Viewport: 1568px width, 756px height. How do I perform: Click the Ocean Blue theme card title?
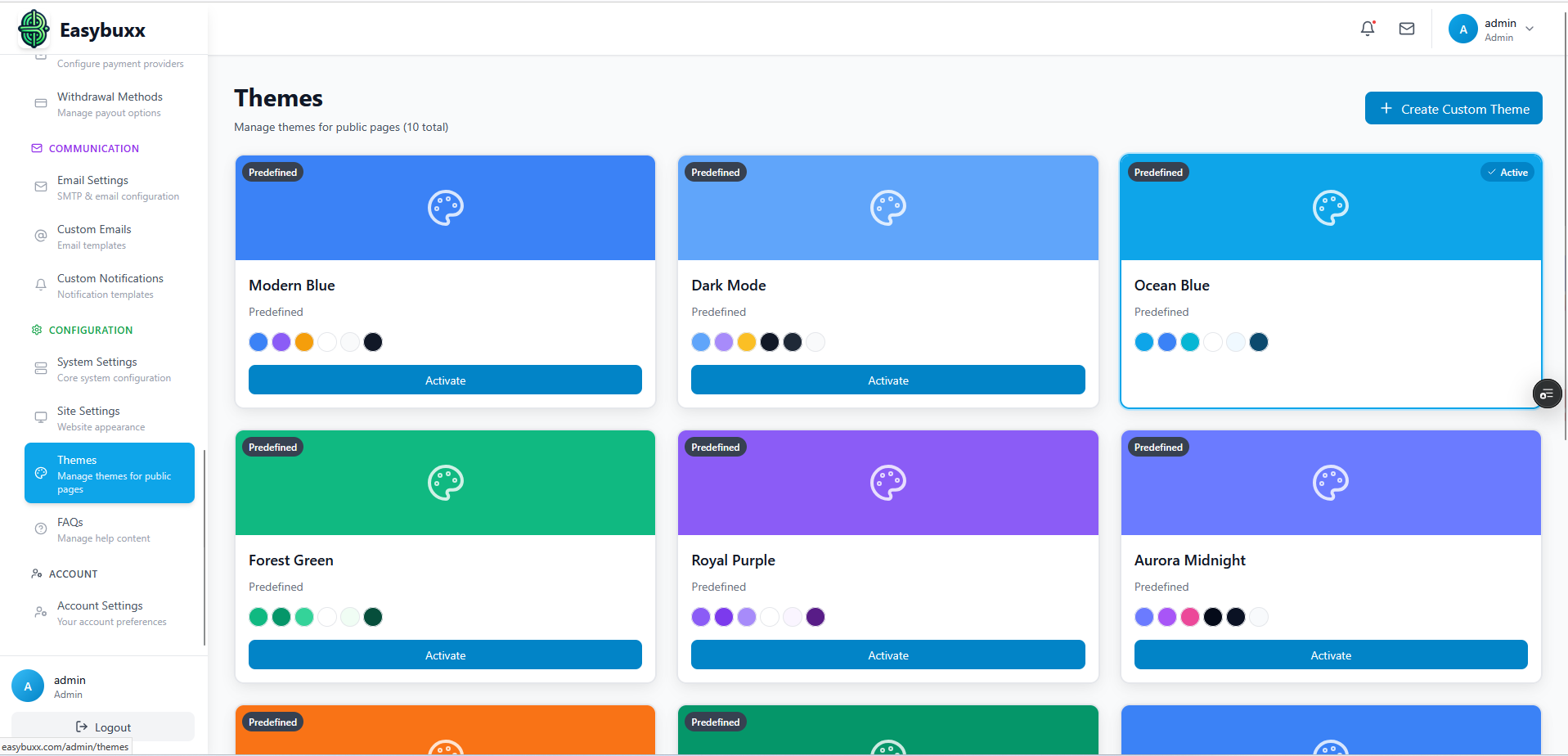click(1171, 286)
